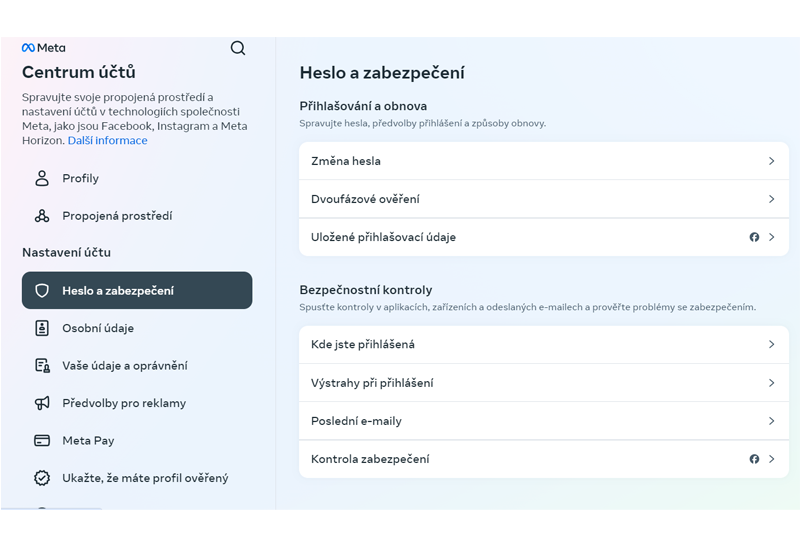Expand Kontrola zabezpečení chevron

[x=771, y=459]
